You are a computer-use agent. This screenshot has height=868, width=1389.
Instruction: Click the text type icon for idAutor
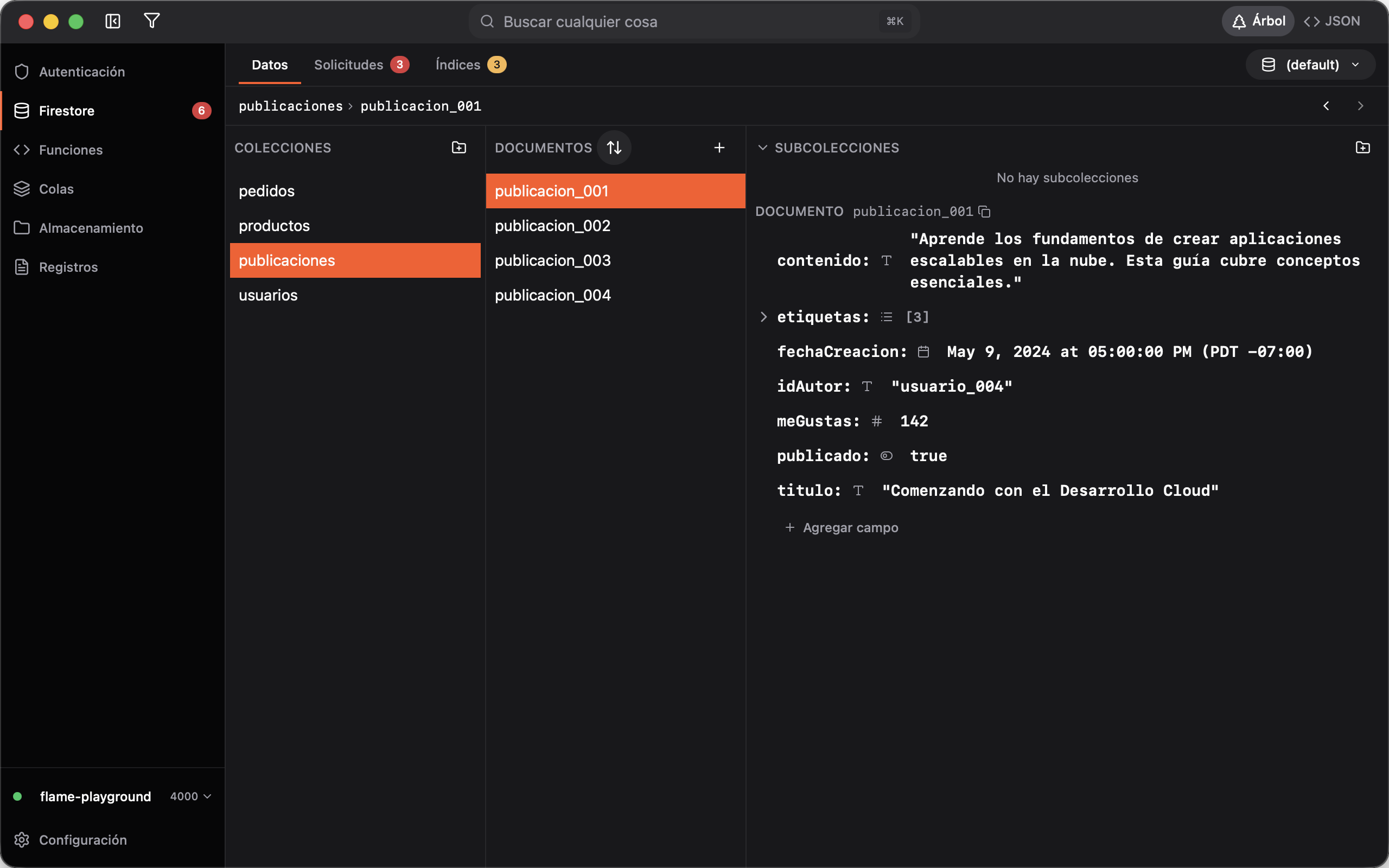coord(866,386)
